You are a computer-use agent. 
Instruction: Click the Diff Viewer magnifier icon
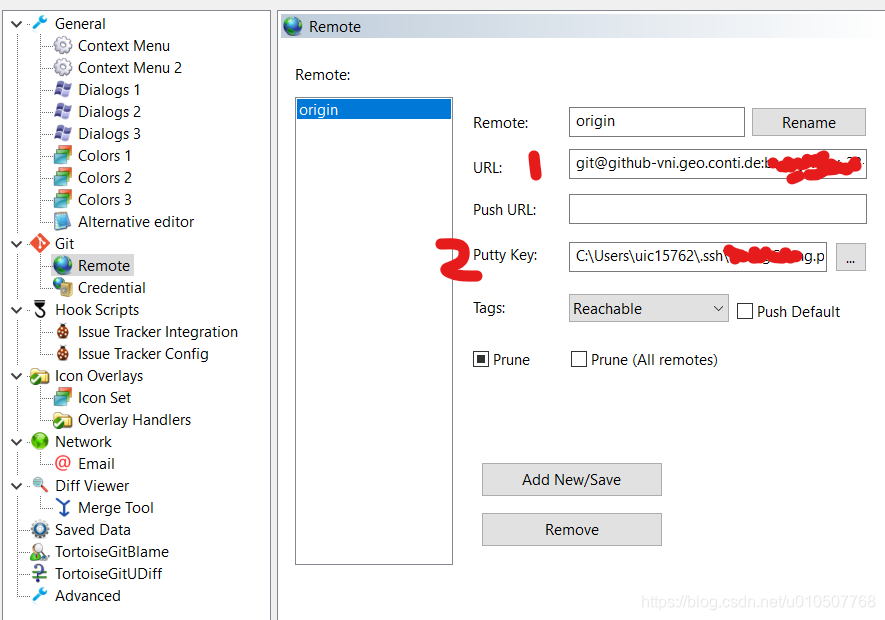[x=40, y=486]
